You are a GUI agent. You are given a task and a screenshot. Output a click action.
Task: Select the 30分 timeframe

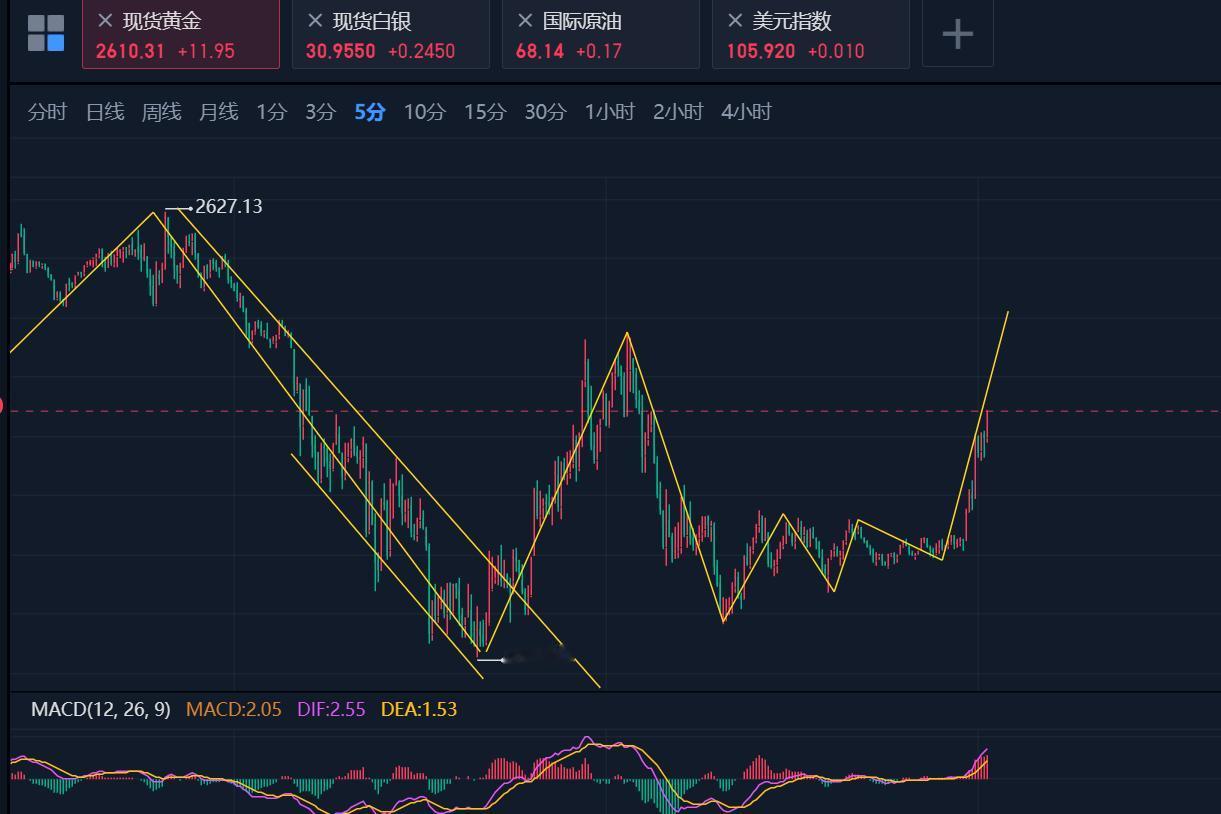click(545, 112)
